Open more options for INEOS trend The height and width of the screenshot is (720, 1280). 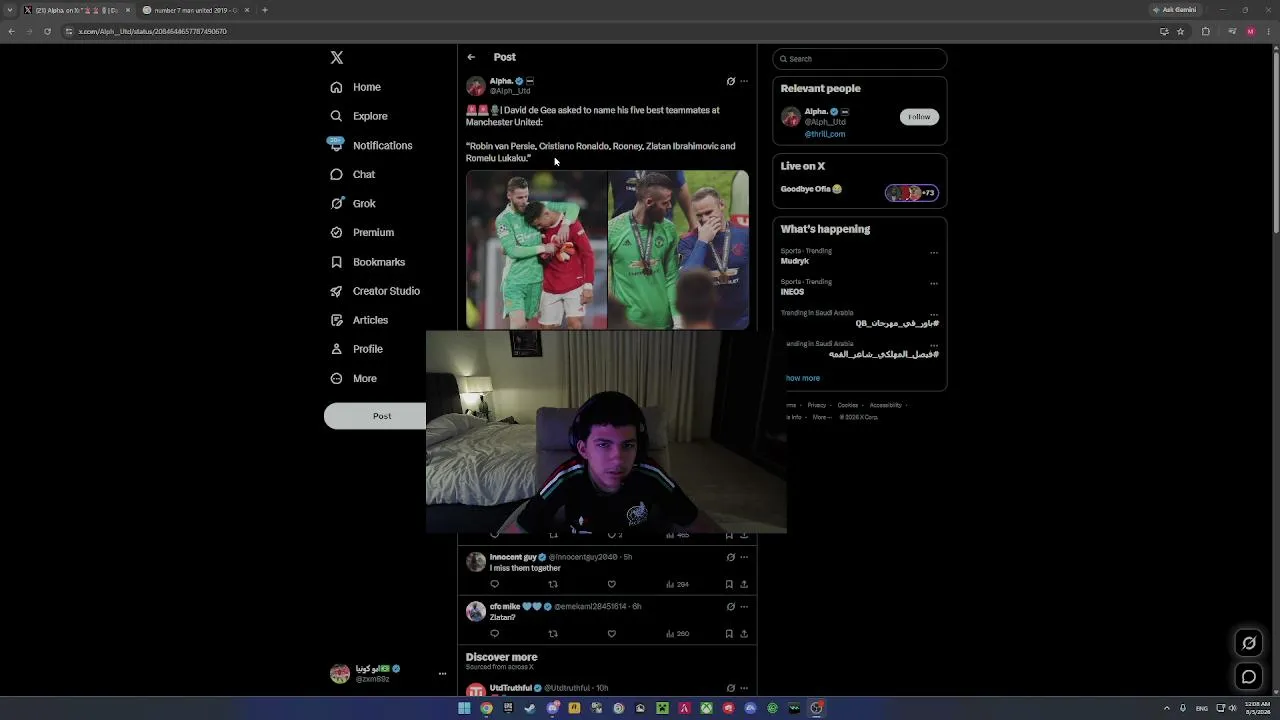[x=934, y=283]
